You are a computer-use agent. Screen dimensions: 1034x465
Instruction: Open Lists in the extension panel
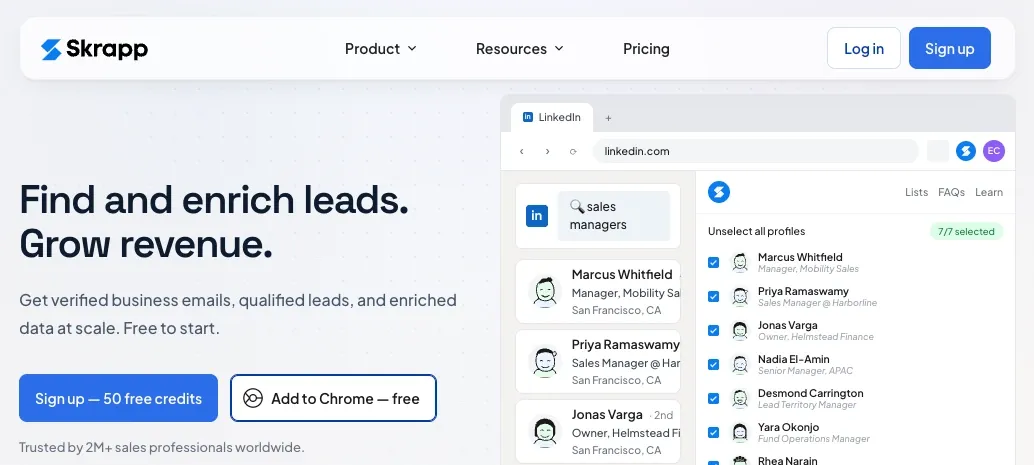pyautogui.click(x=917, y=192)
